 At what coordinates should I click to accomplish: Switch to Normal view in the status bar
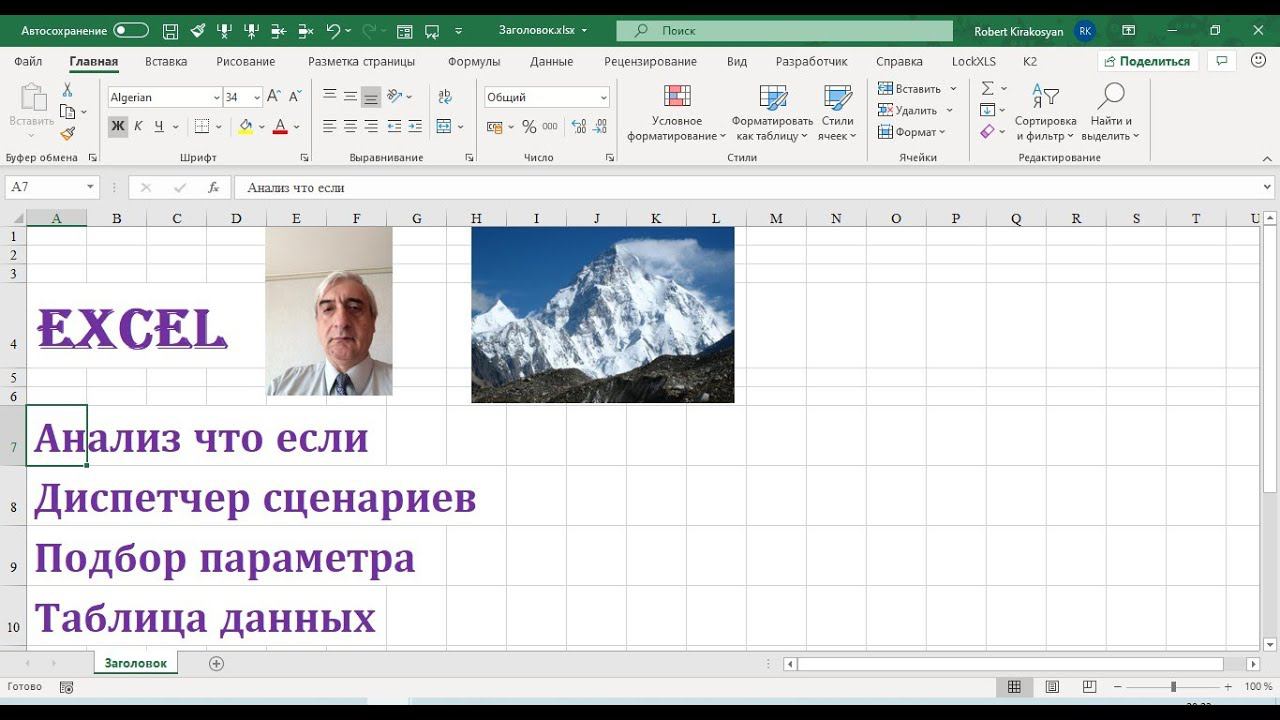pyautogui.click(x=1014, y=687)
